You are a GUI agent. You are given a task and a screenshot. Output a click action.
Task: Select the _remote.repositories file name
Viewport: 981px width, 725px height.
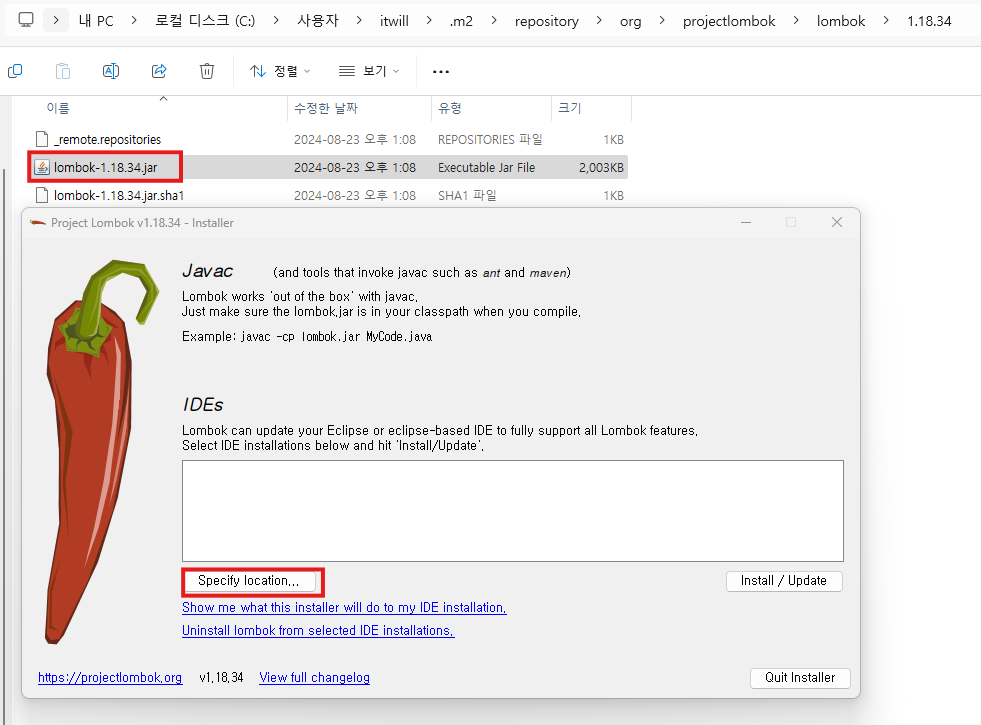click(108, 139)
